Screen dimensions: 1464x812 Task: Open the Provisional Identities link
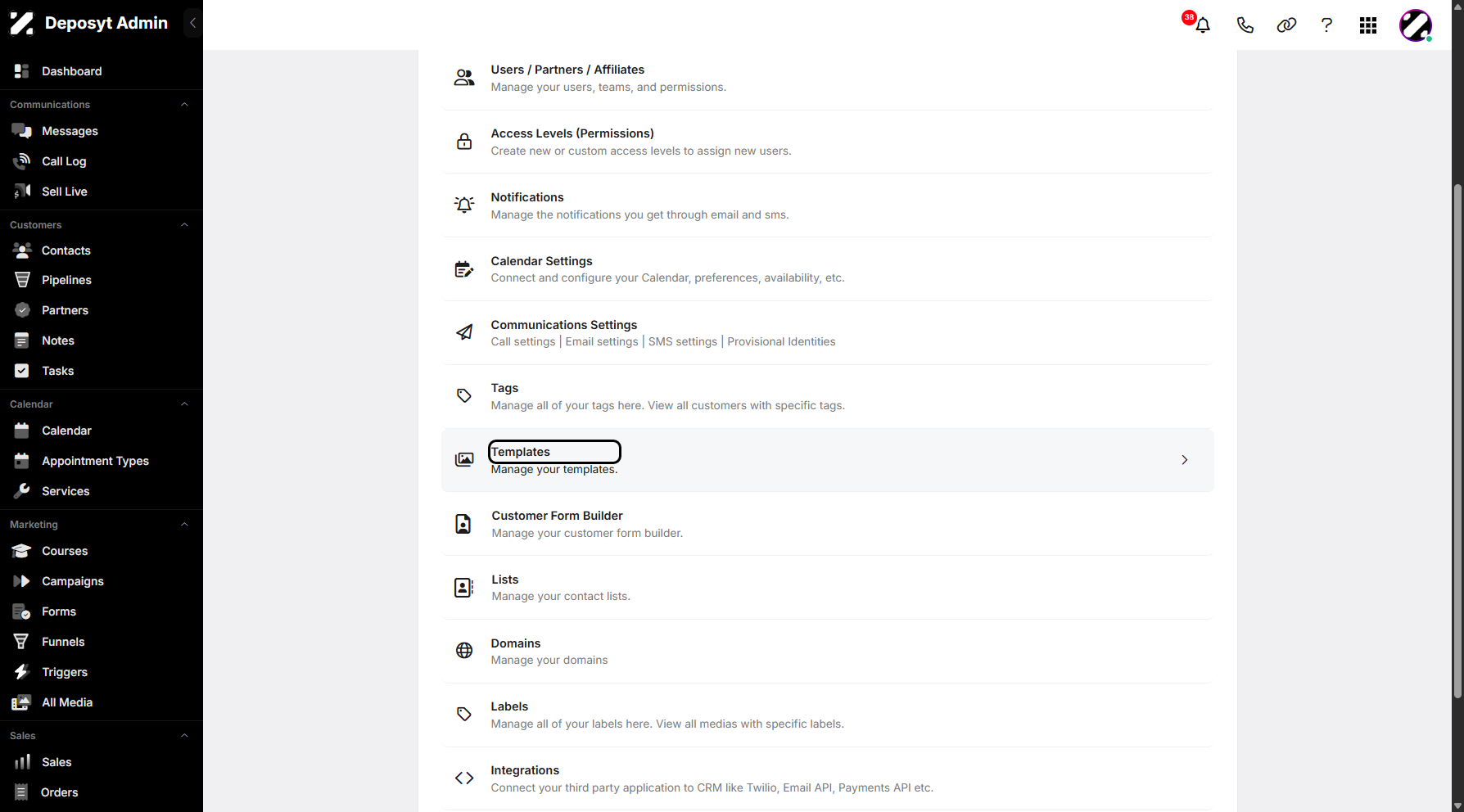(781, 342)
